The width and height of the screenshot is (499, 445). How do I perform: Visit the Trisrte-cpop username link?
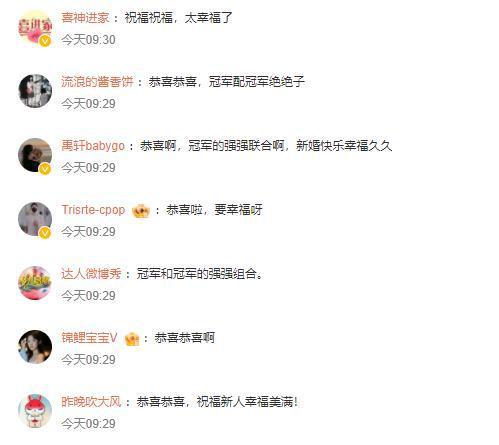click(x=93, y=210)
